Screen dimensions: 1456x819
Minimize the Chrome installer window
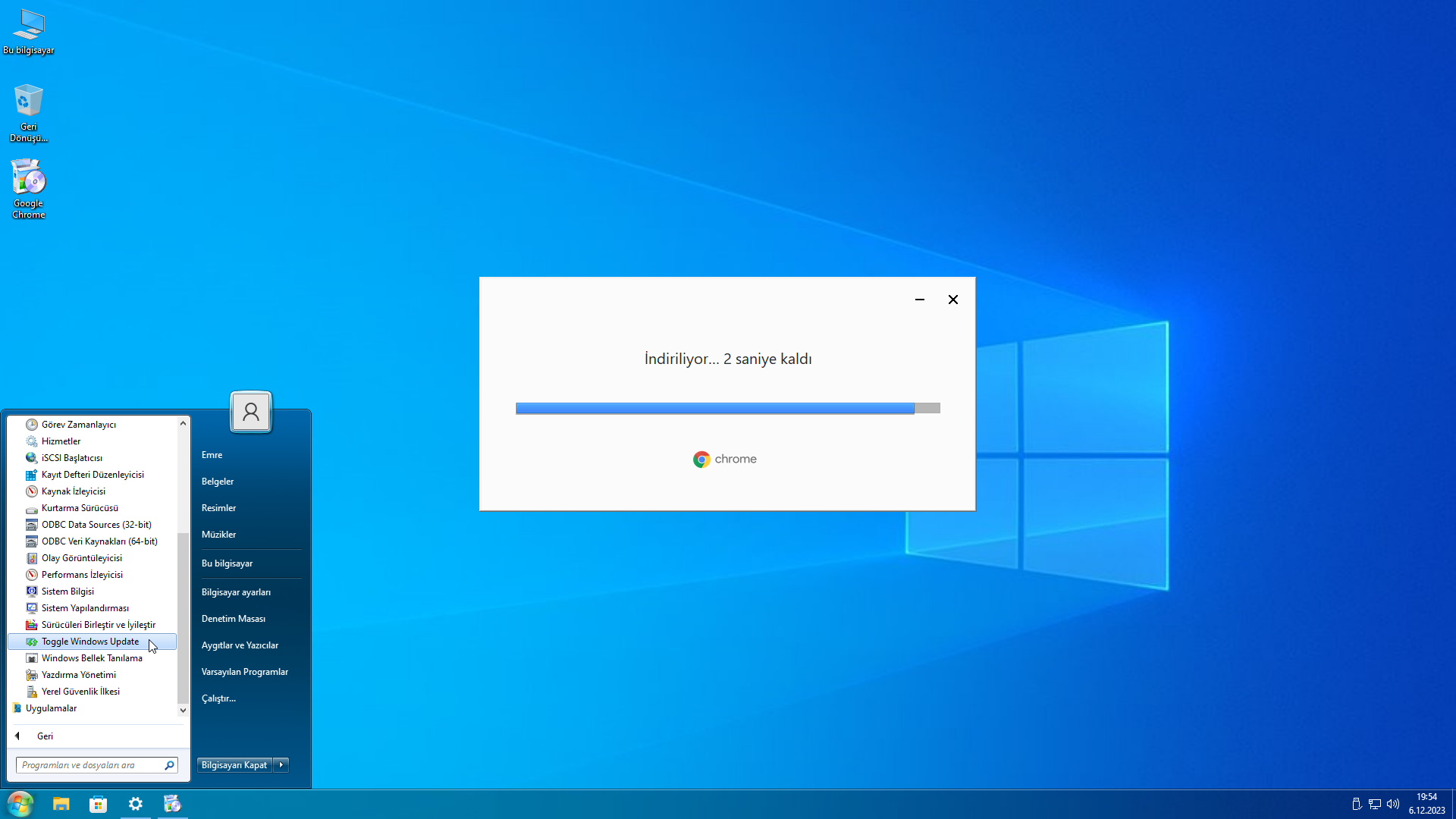point(920,300)
